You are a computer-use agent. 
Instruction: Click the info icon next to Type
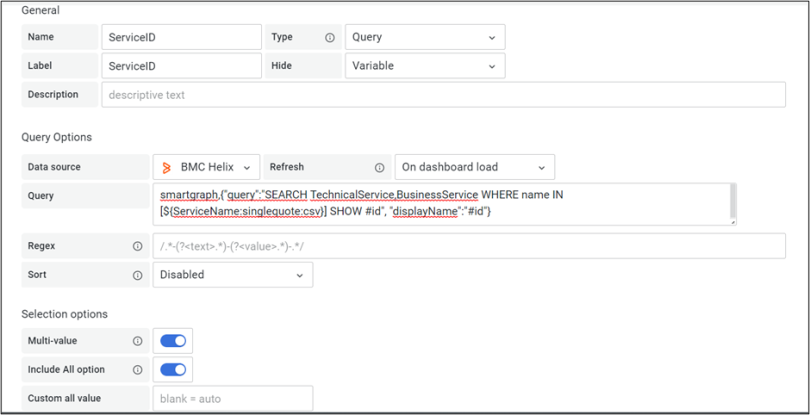pos(330,38)
